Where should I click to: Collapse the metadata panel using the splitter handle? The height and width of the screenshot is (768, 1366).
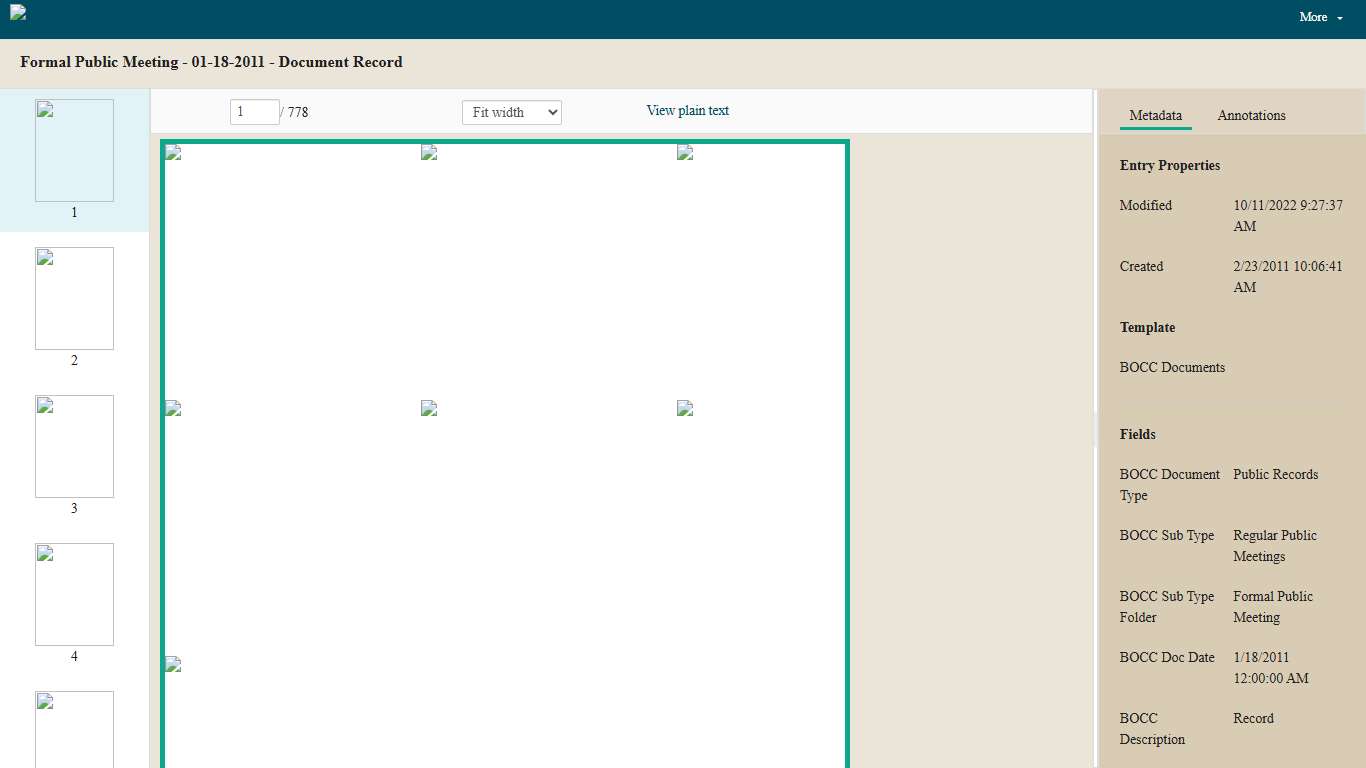point(1095,428)
